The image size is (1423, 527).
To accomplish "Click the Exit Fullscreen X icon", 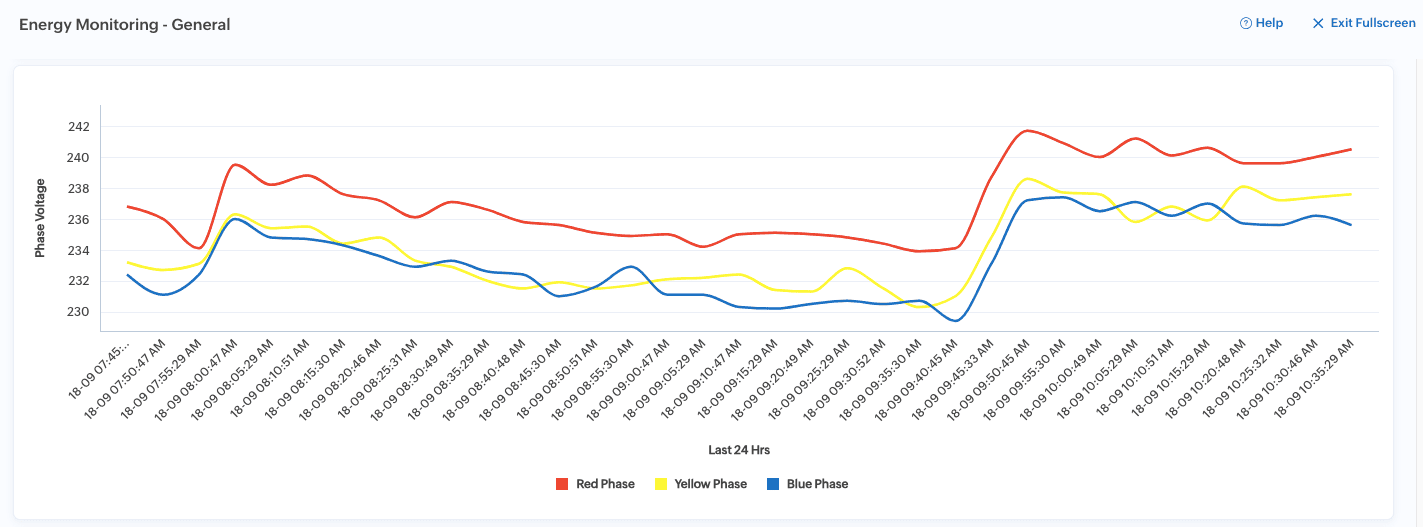I will coord(1318,23).
